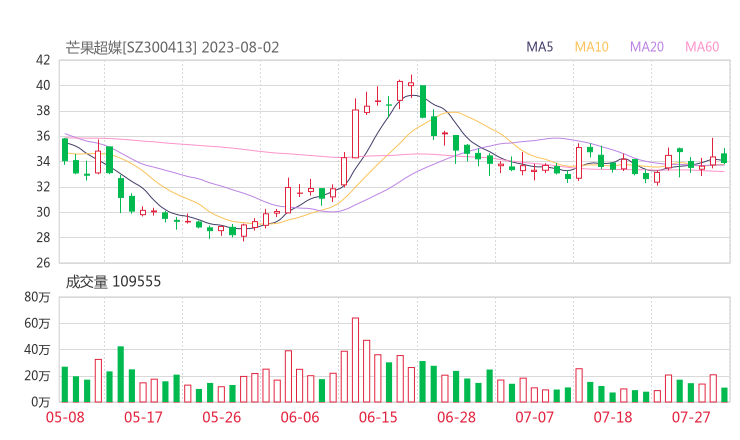Click the 40万 volume axis label
Screen dimensions: 740x440
(x=37, y=349)
